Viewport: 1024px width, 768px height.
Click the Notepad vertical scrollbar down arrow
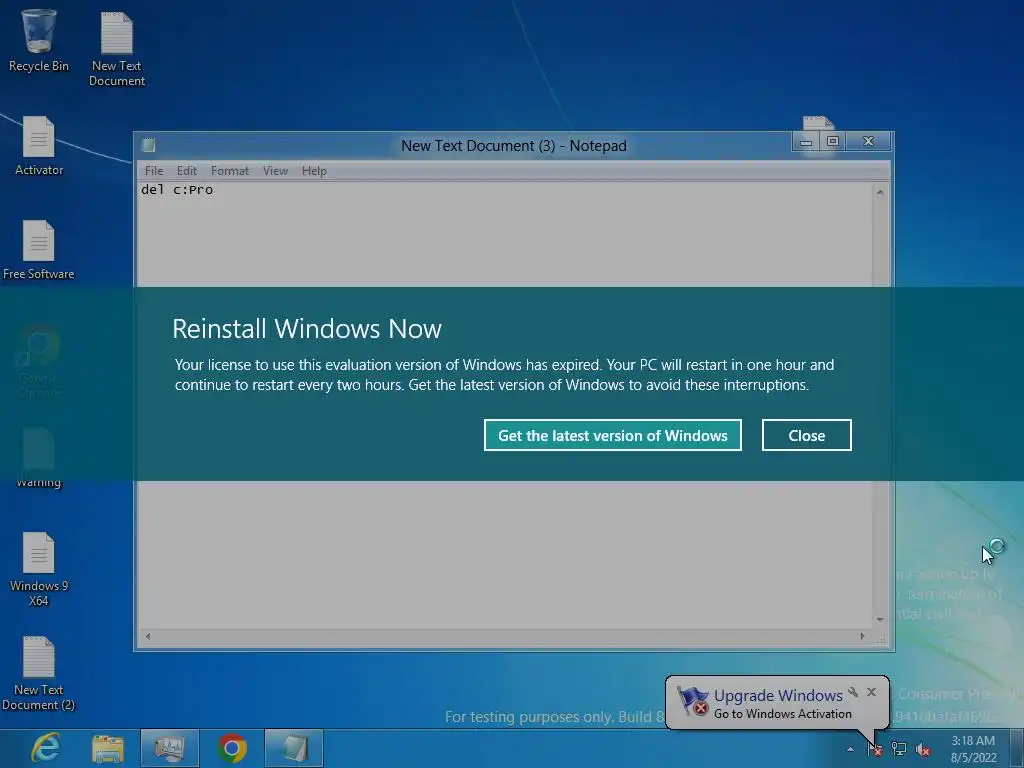880,619
